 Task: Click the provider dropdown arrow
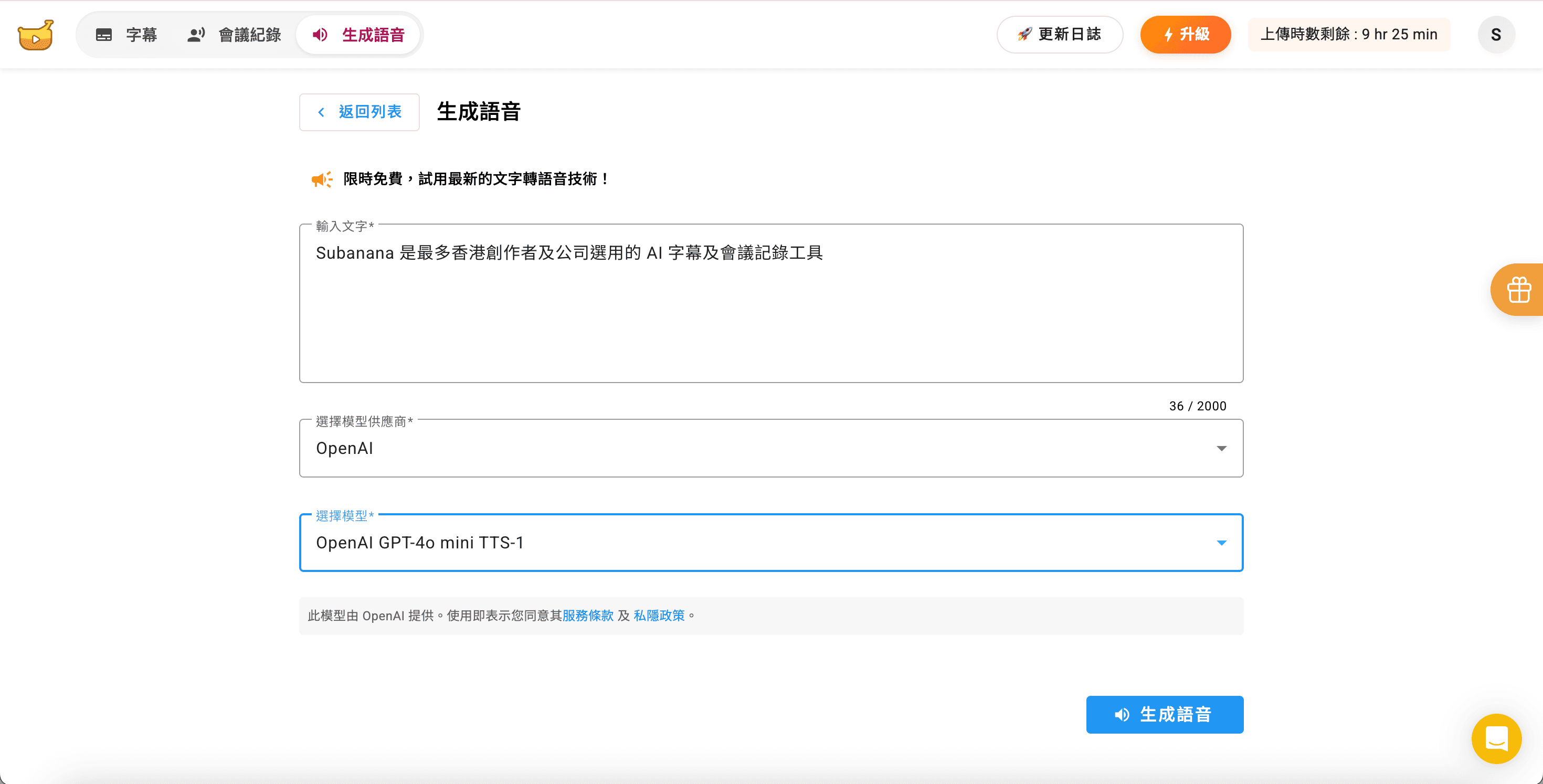1221,449
